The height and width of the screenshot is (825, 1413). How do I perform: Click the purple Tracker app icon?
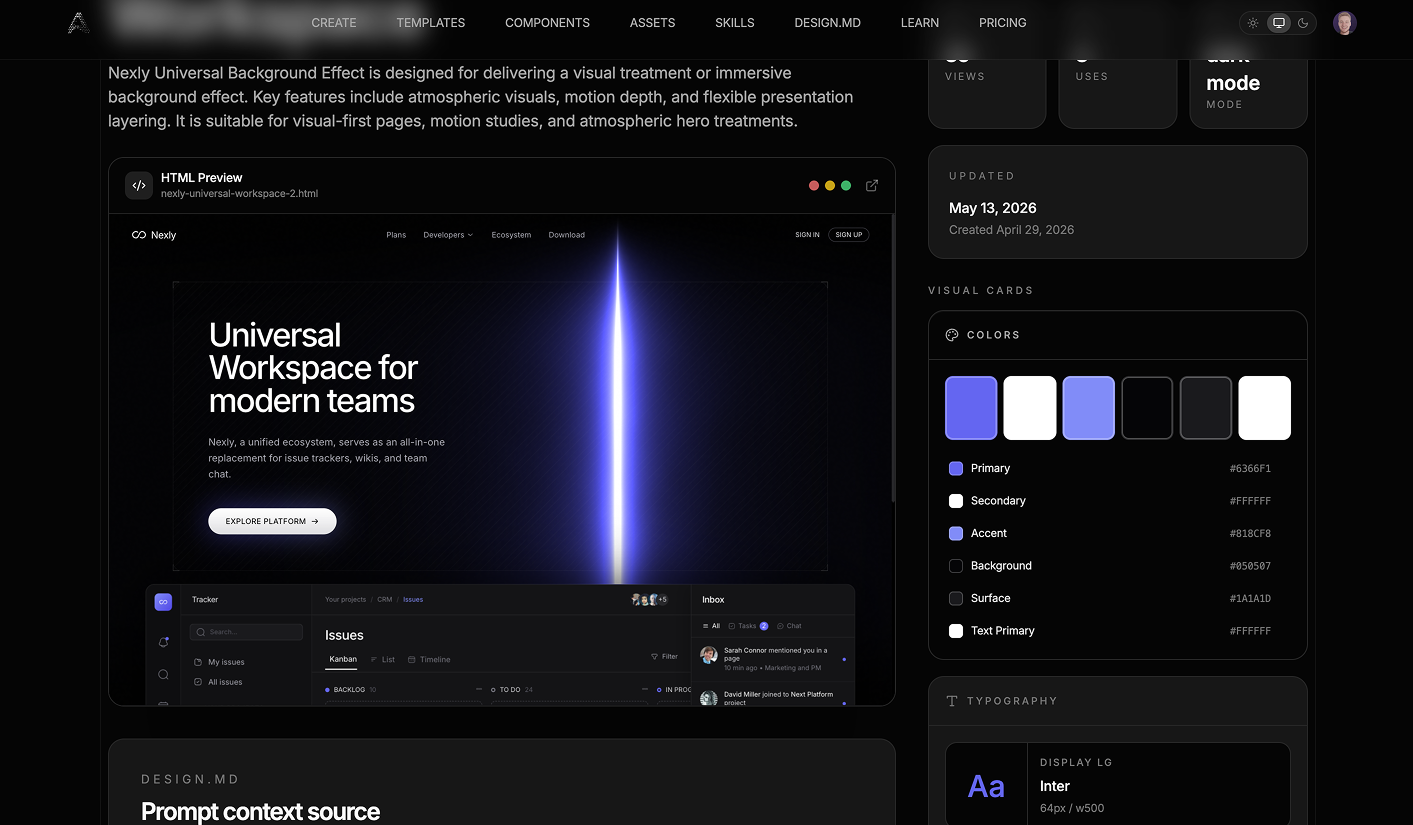[x=163, y=601]
